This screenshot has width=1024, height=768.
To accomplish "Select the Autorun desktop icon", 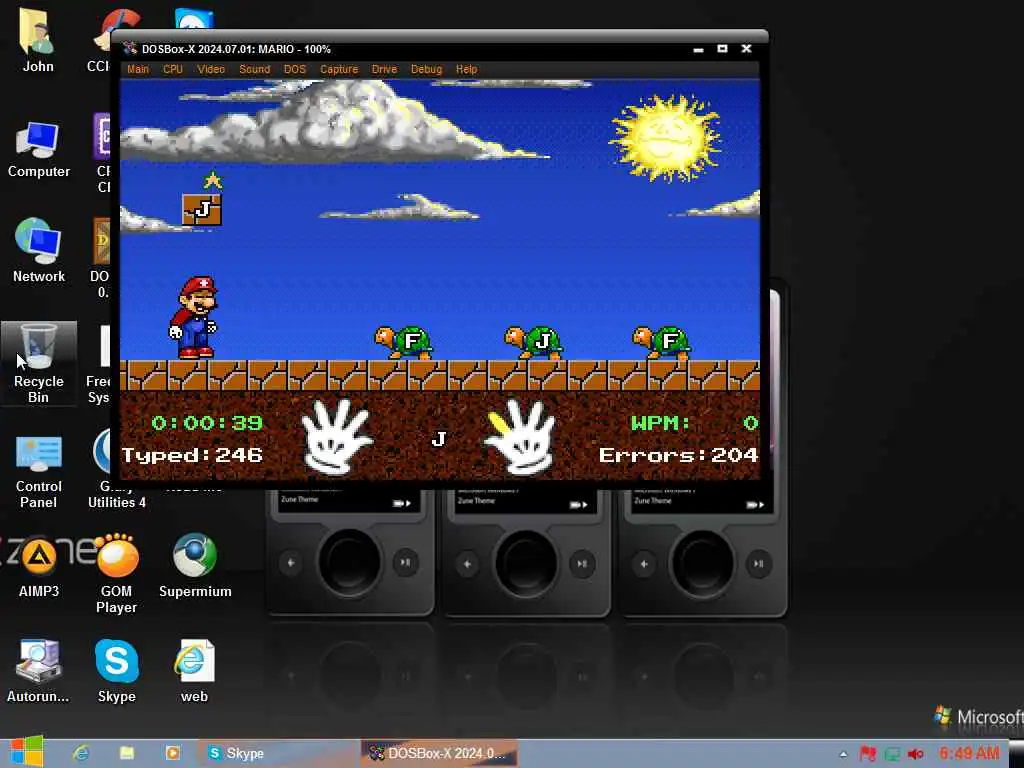I will 38,671.
